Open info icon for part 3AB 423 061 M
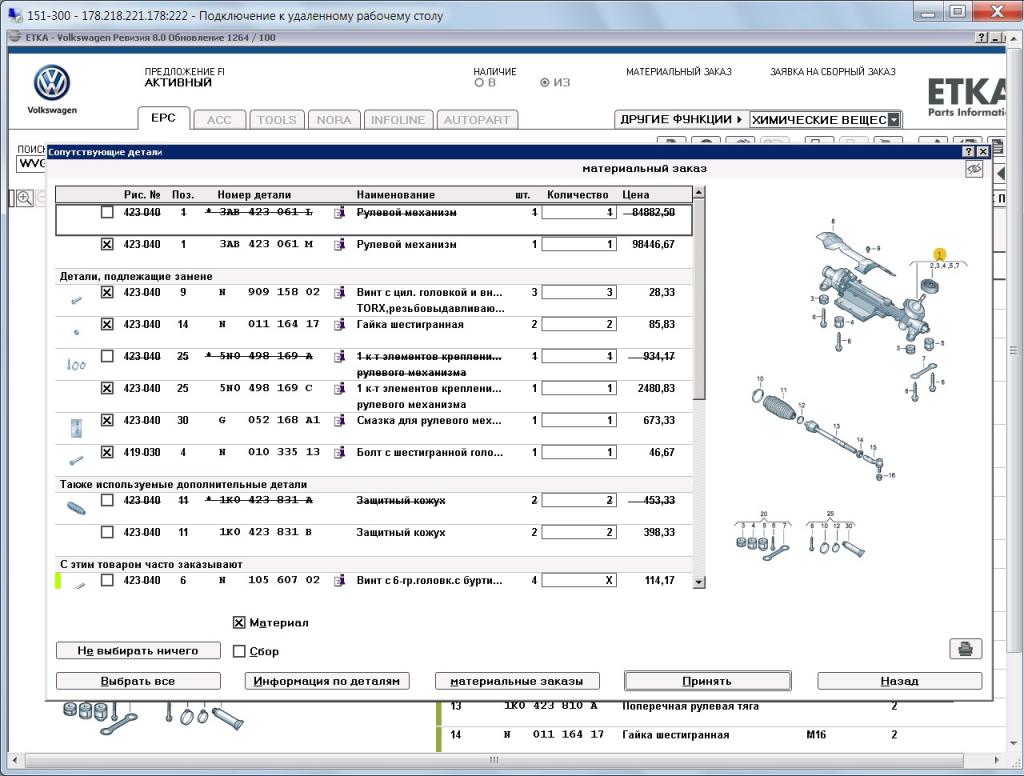This screenshot has width=1024, height=776. [x=339, y=245]
